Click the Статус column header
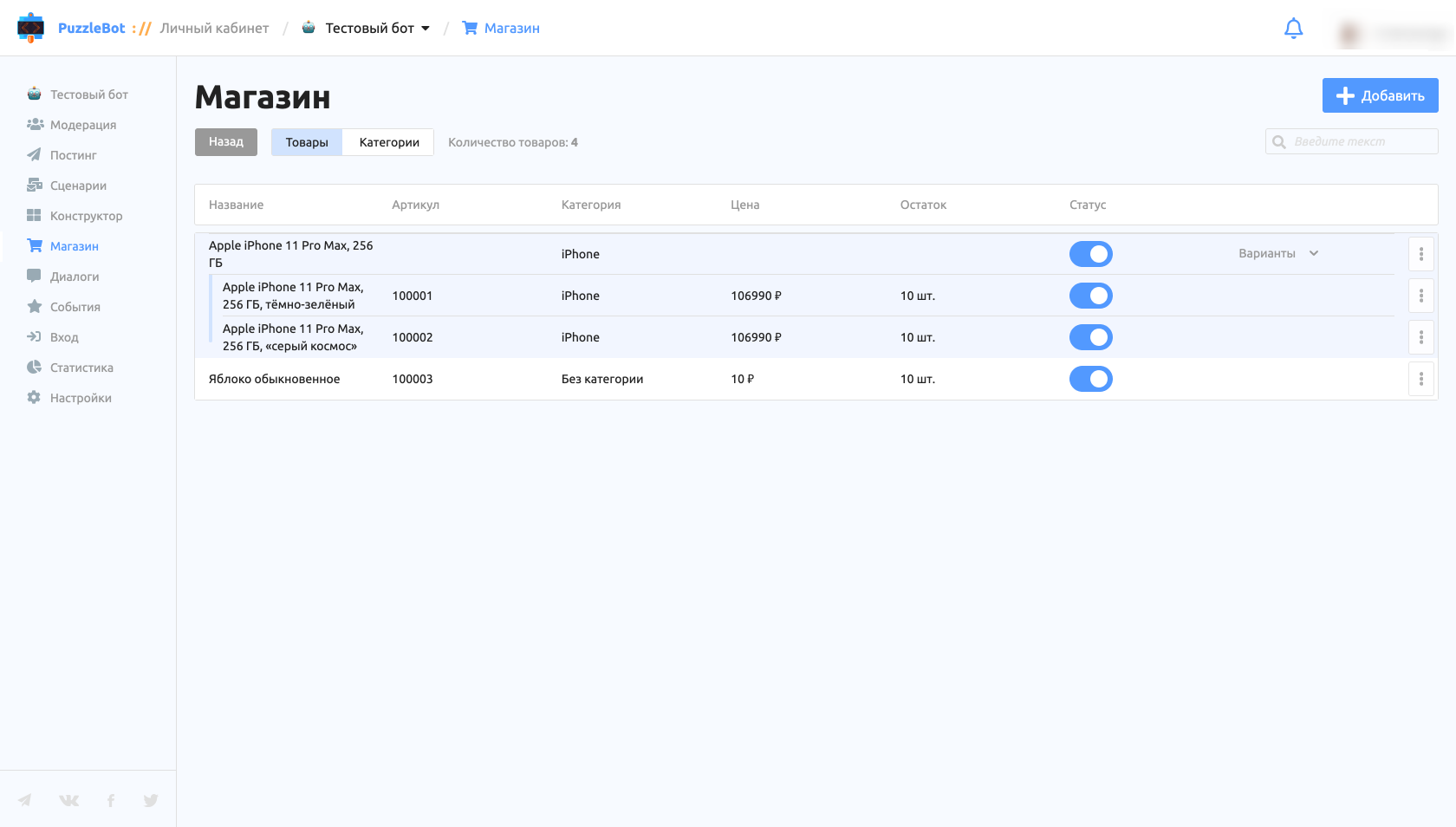Viewport: 1456px width, 827px height. [x=1088, y=205]
